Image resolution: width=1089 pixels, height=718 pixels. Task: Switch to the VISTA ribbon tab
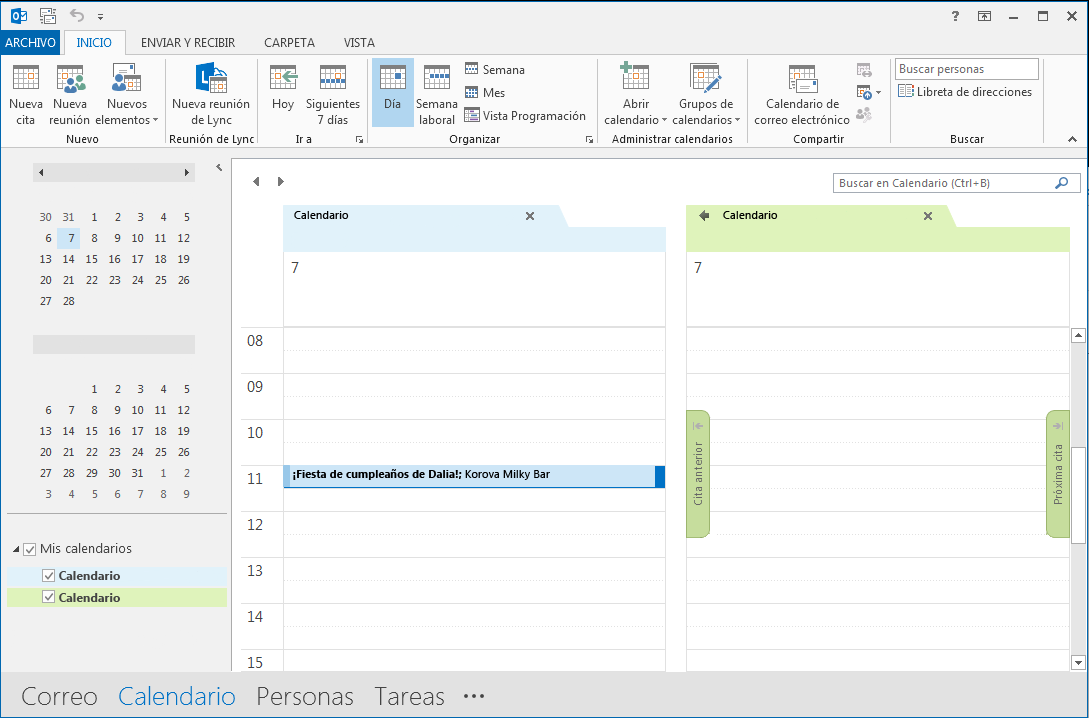coord(359,42)
